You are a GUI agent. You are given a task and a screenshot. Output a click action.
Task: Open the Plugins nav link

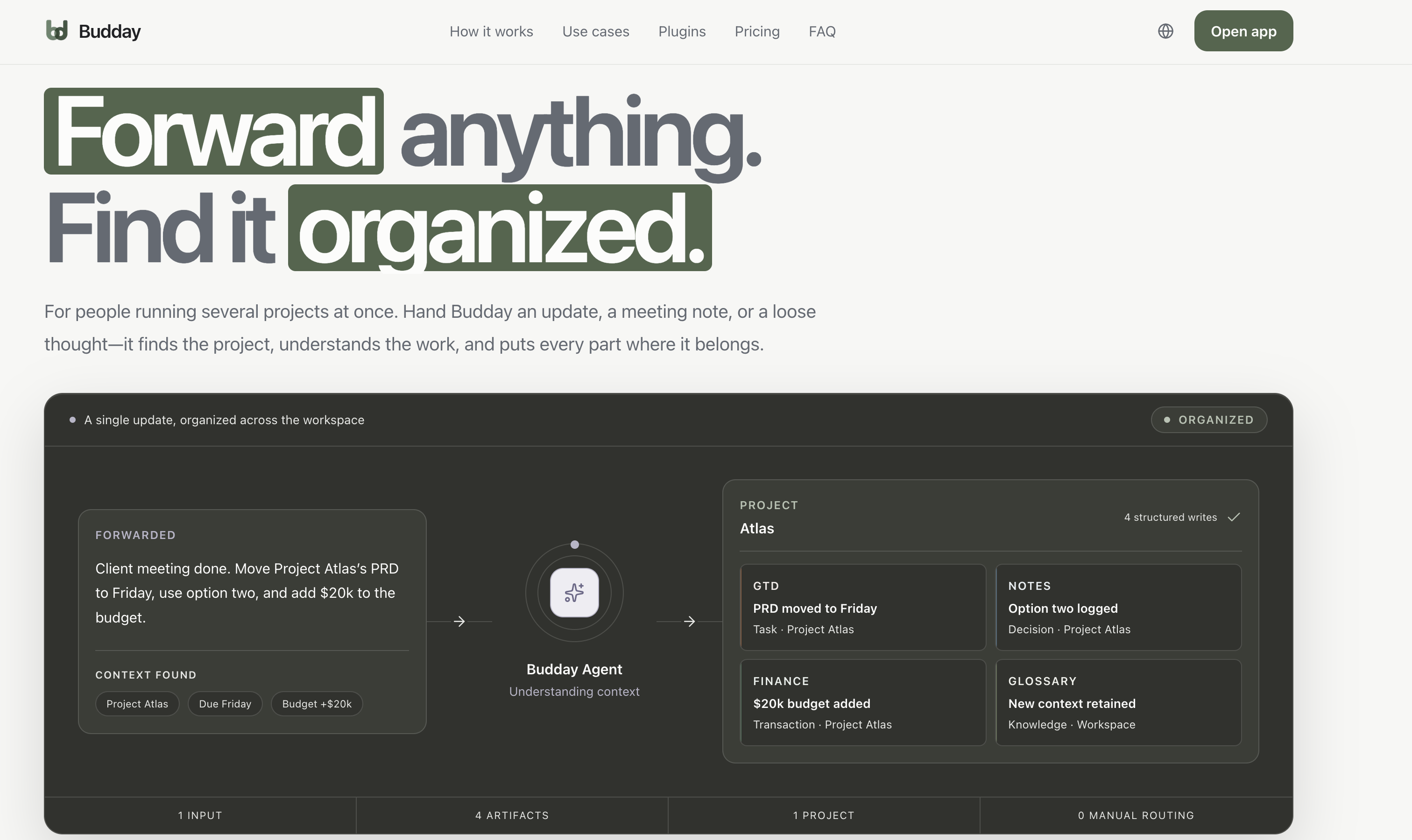682,32
